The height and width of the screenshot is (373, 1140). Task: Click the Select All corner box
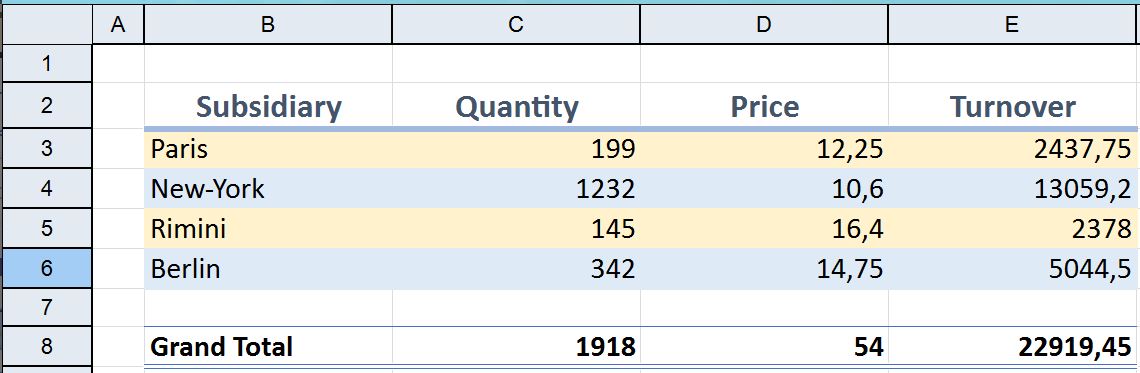[47, 25]
